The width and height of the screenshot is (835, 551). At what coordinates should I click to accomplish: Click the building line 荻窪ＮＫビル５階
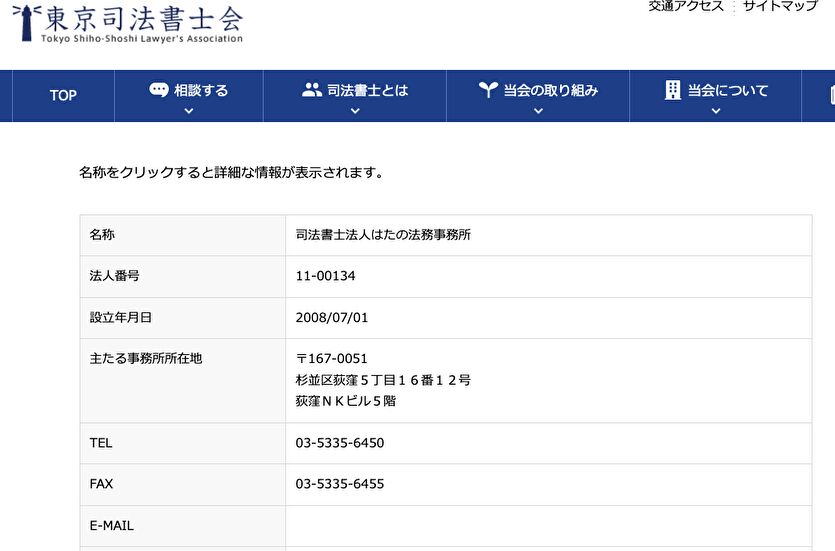pyautogui.click(x=346, y=401)
